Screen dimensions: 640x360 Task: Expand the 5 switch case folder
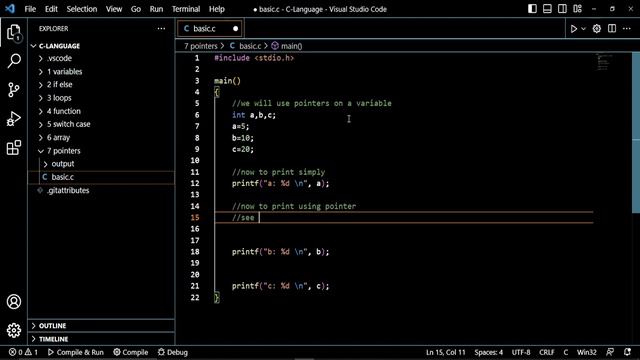[x=101, y=124]
